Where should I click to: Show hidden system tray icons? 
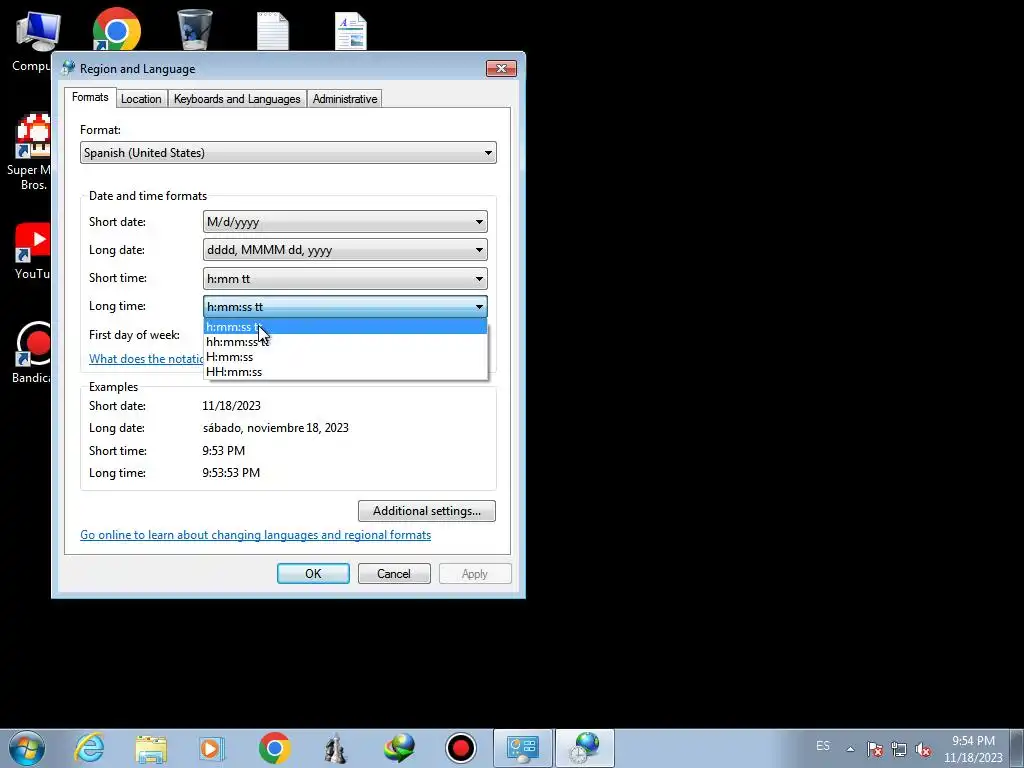(x=850, y=749)
